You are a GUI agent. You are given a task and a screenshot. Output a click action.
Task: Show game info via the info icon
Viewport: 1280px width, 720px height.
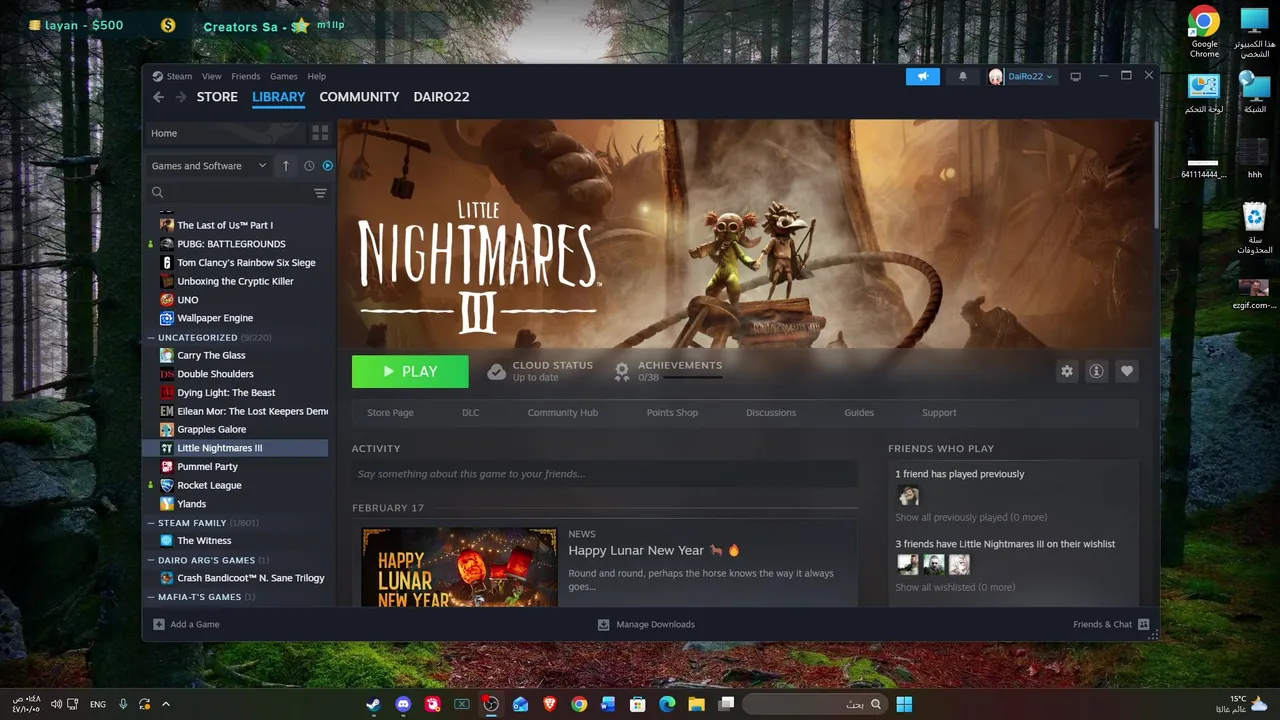coord(1097,371)
